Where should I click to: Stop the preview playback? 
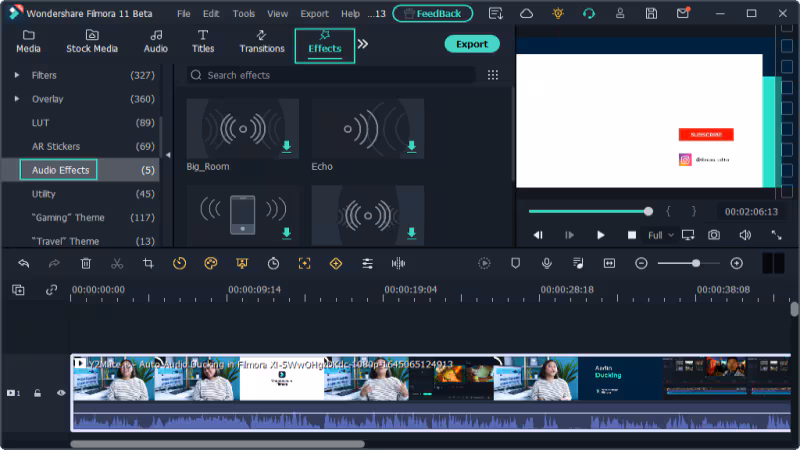tap(632, 235)
